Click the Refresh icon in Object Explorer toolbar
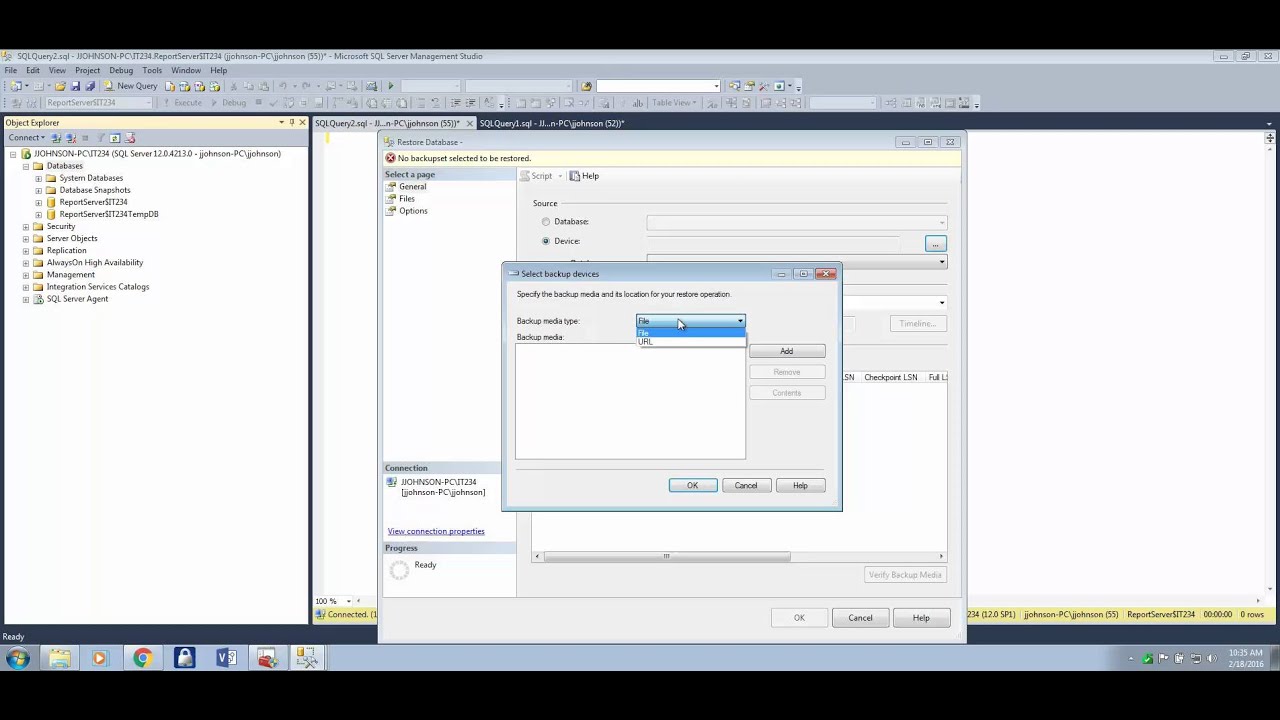The width and height of the screenshot is (1280, 720). (115, 138)
